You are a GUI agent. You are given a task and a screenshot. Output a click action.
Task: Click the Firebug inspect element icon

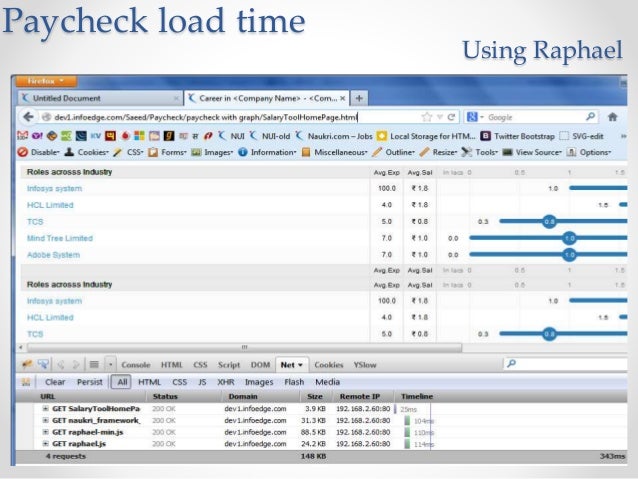[x=43, y=365]
